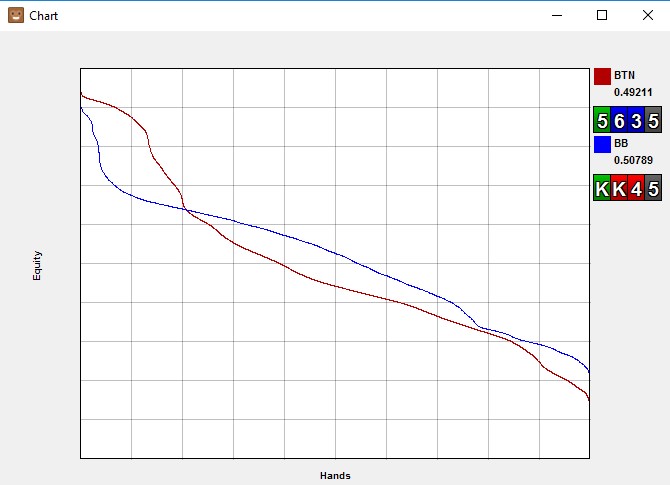Click the Equity axis label
670x485 pixels.
(37, 265)
